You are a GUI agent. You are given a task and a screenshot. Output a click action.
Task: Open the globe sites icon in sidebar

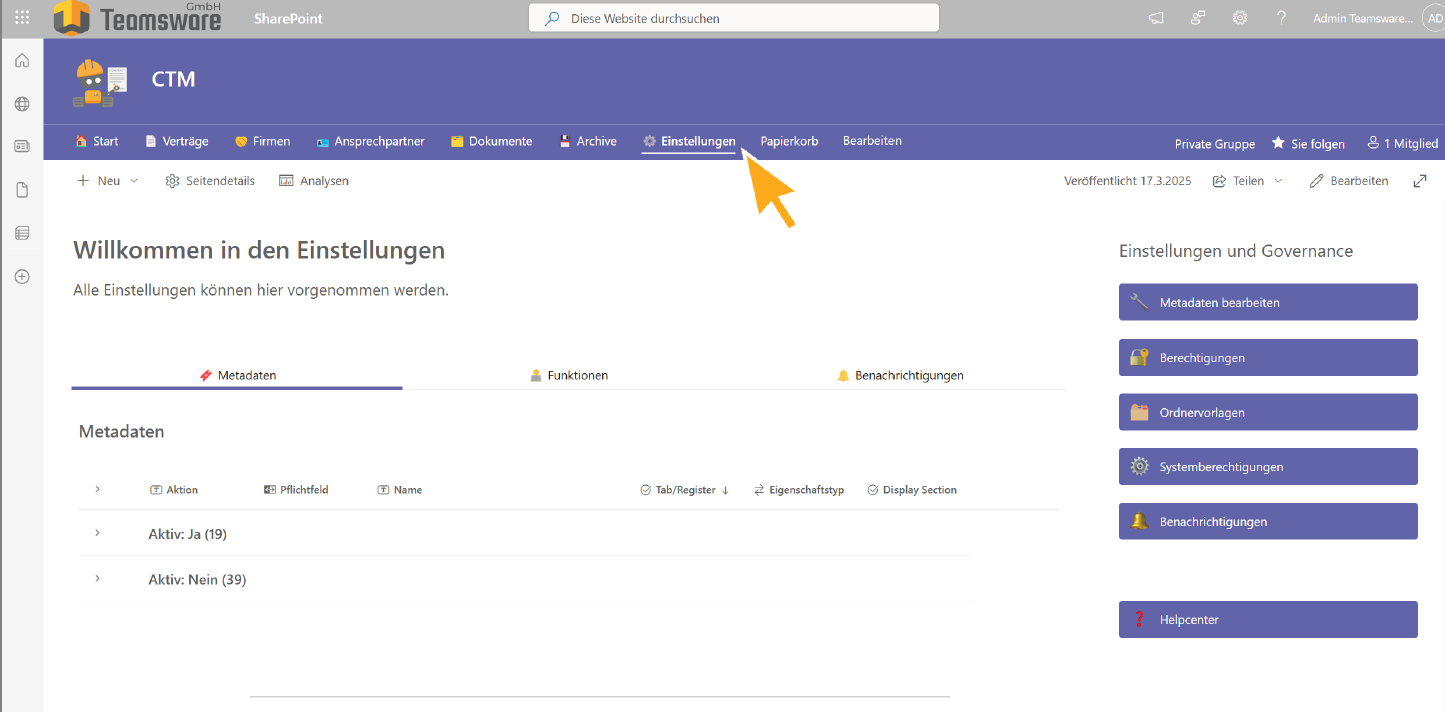click(22, 104)
